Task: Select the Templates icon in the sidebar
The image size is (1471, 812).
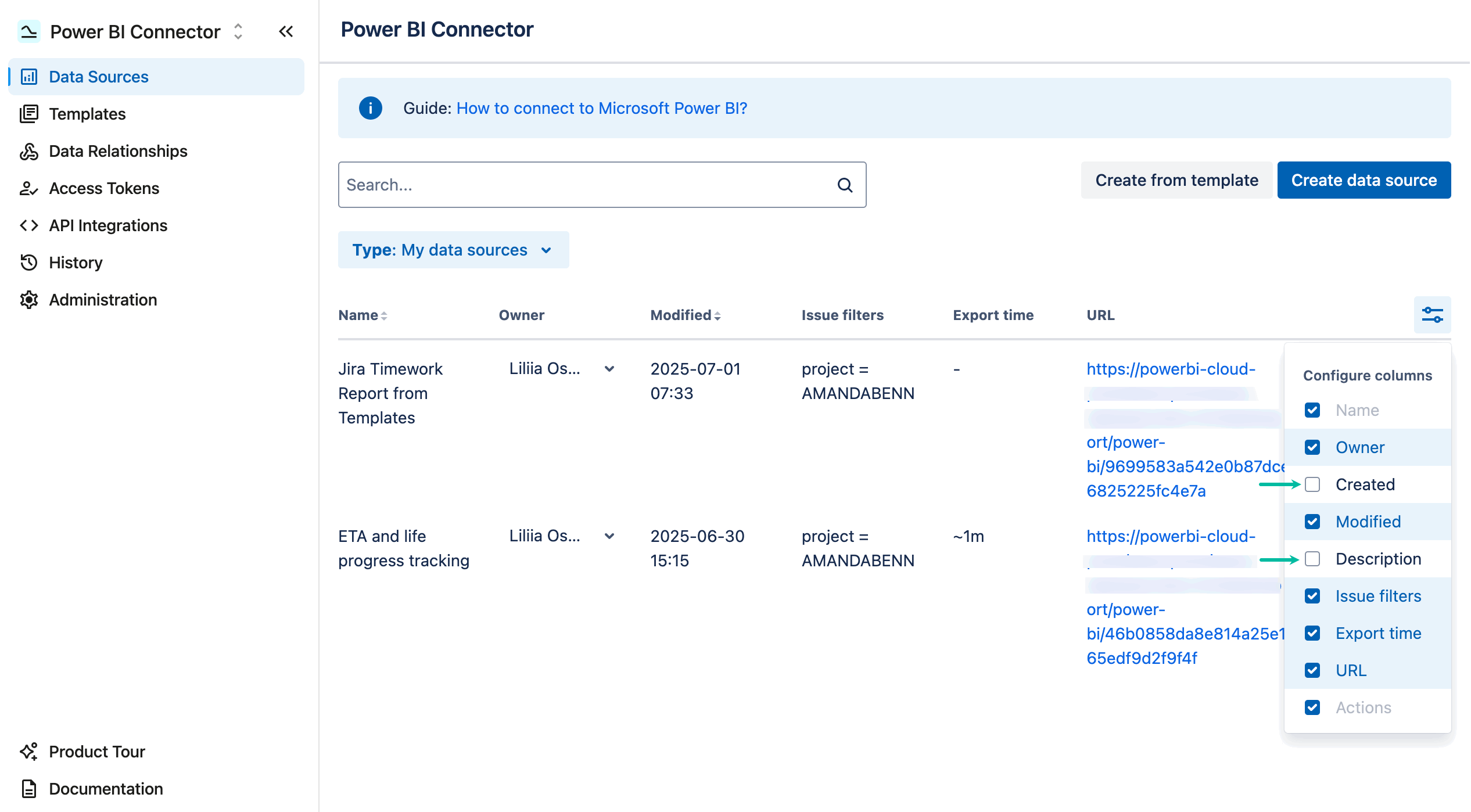Action: tap(29, 114)
